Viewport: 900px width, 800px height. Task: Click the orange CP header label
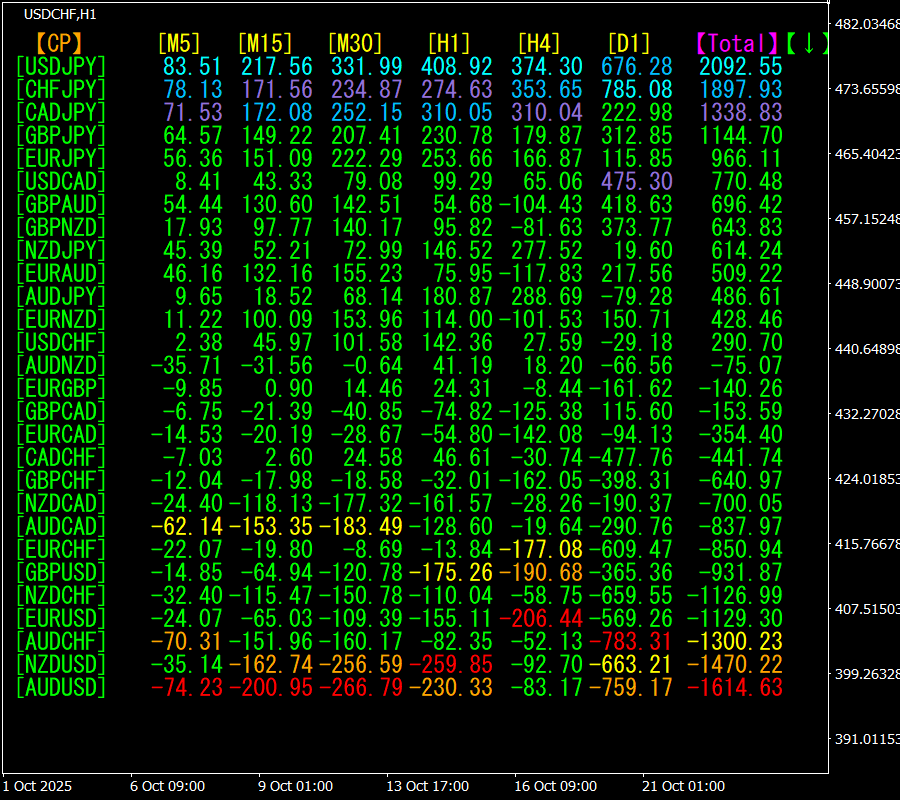(59, 43)
